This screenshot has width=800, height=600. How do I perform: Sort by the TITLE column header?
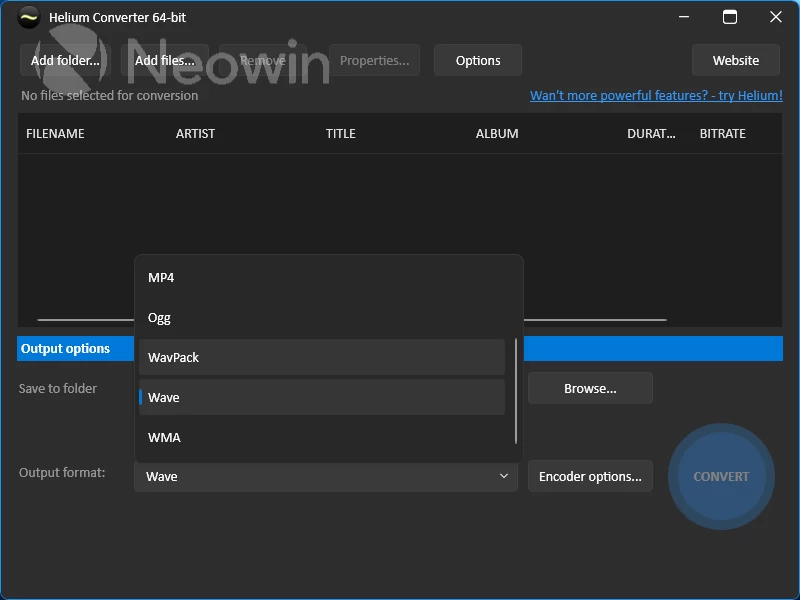point(341,134)
